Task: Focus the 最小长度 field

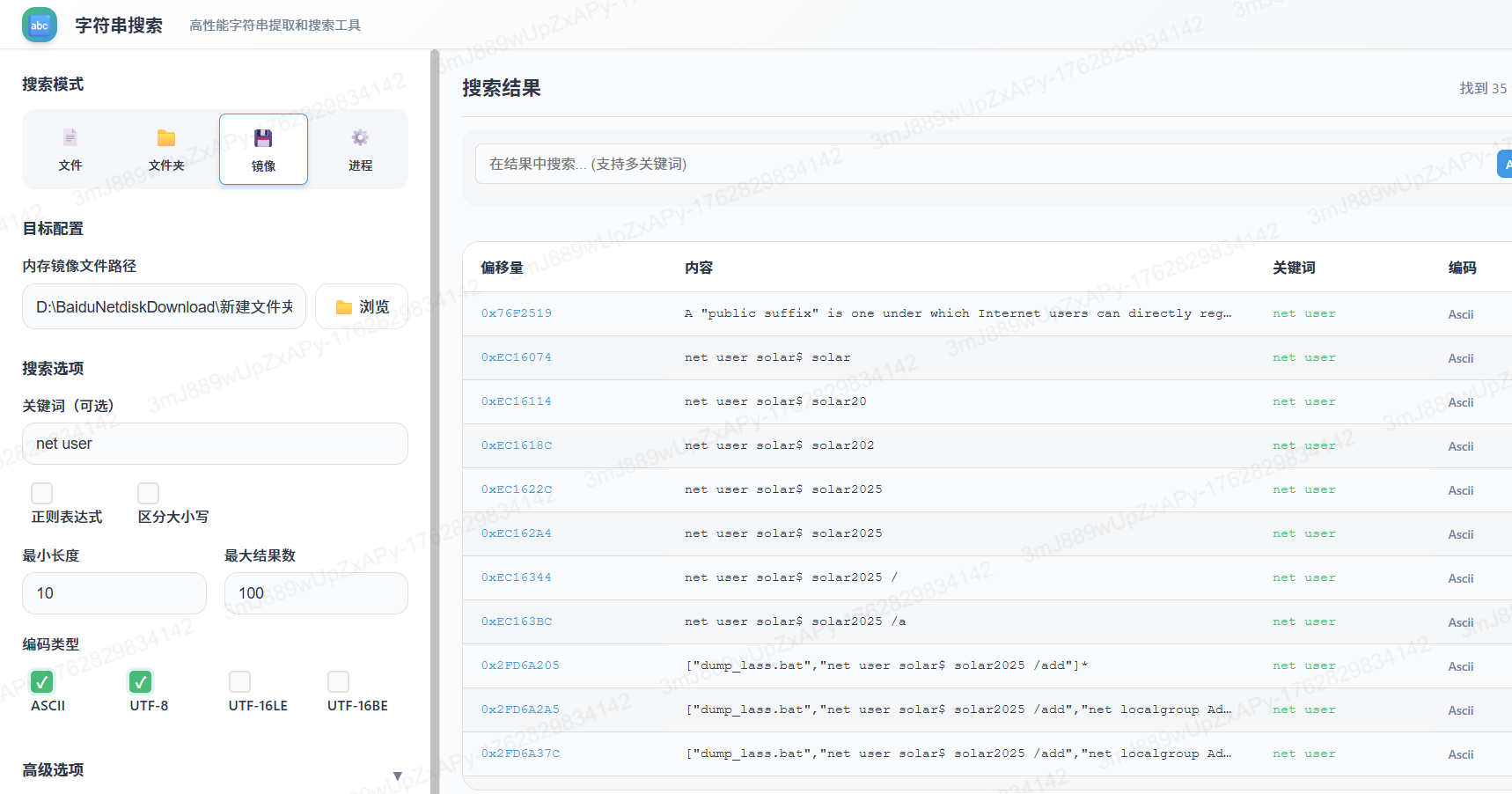Action: (114, 593)
